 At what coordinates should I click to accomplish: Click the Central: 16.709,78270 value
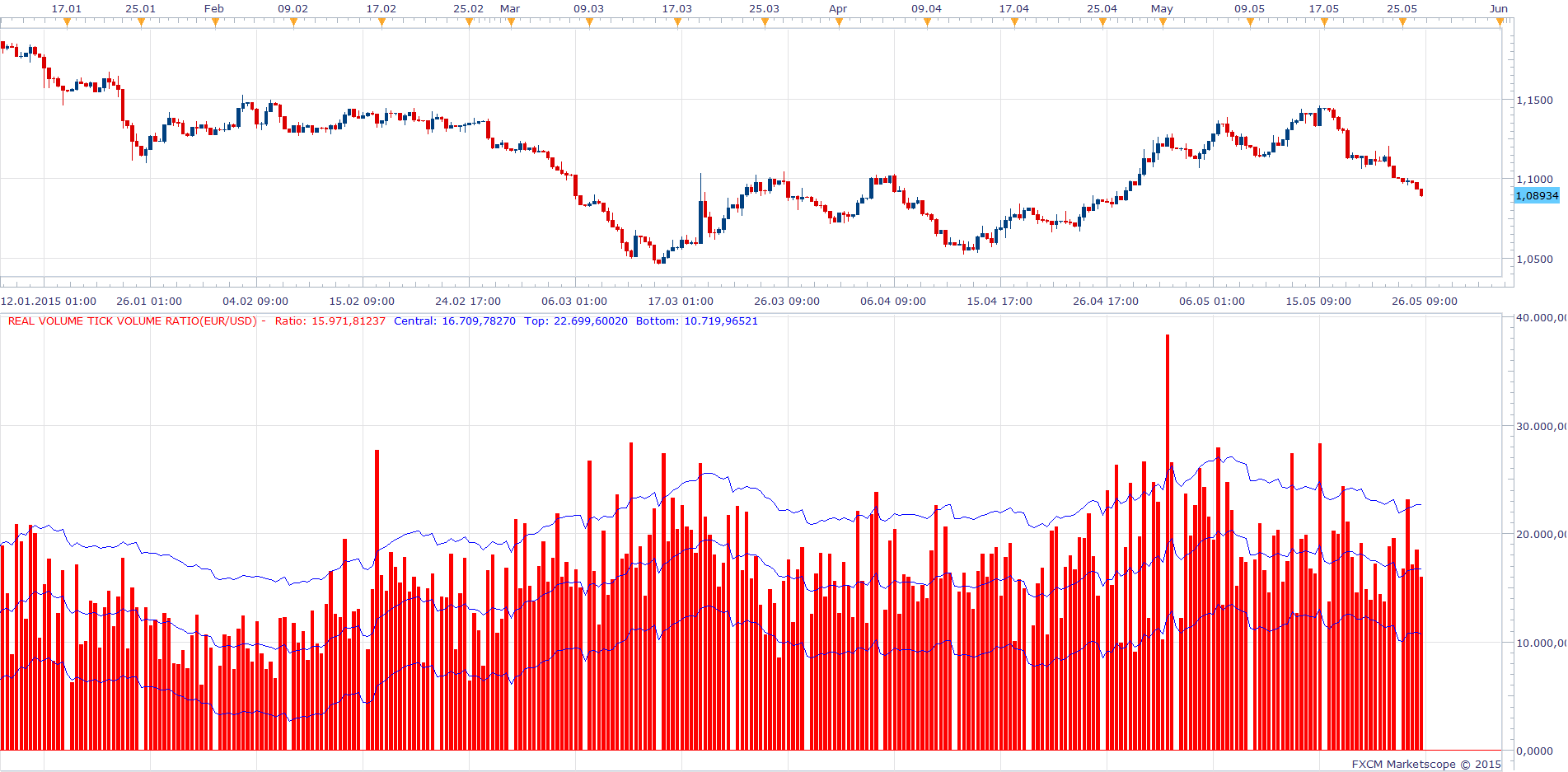tap(455, 320)
